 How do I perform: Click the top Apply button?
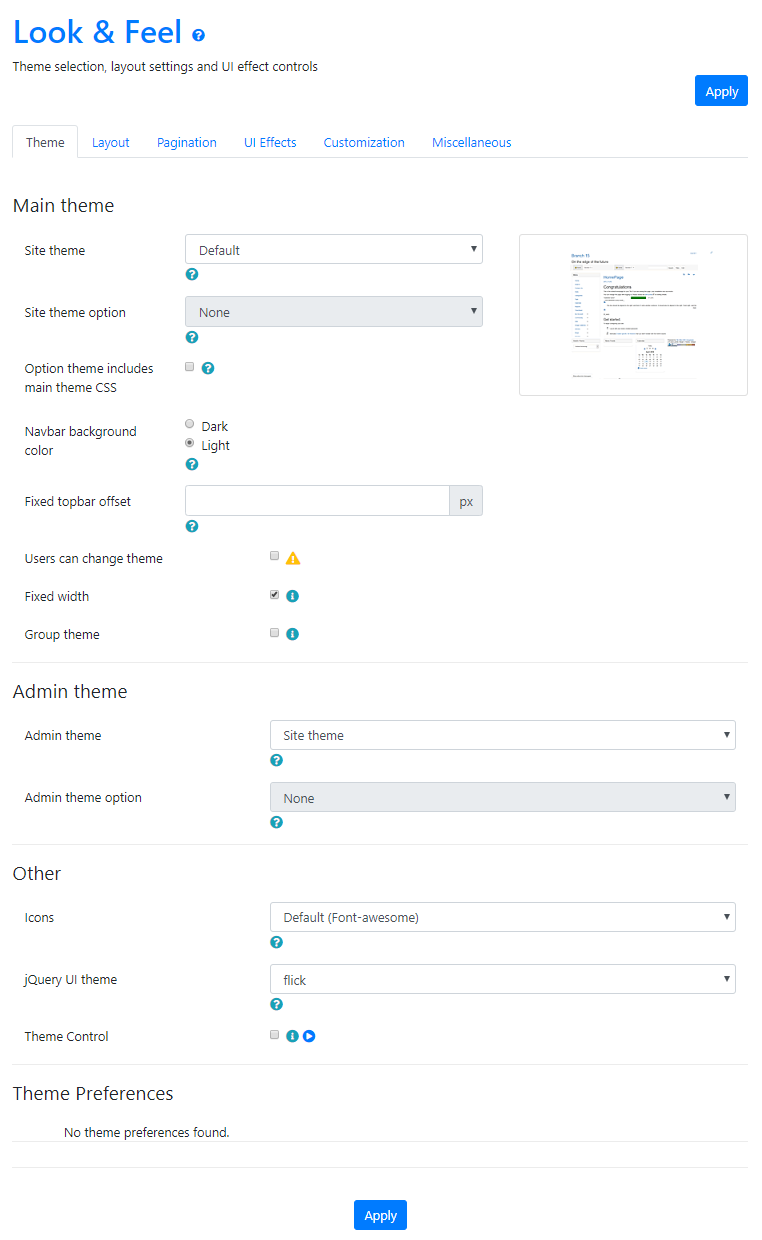tap(721, 91)
